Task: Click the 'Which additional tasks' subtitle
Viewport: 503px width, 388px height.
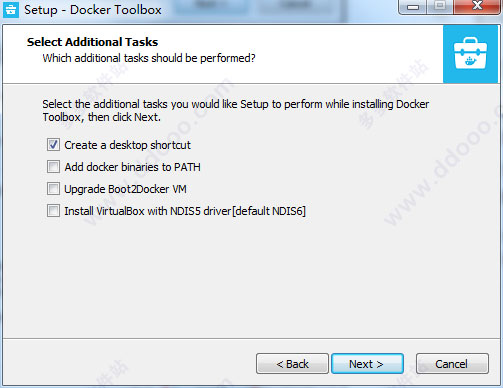Action: [149, 58]
